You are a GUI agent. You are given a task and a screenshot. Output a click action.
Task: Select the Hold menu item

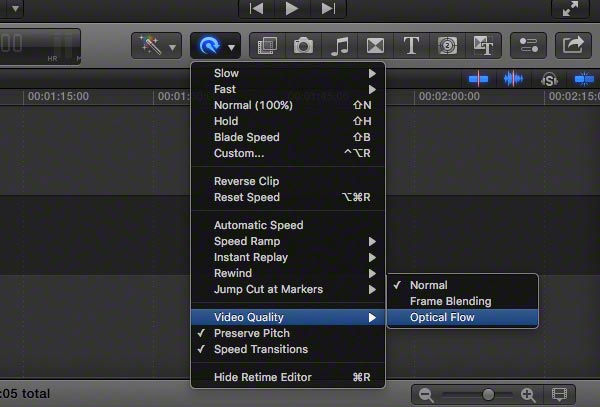pos(288,121)
